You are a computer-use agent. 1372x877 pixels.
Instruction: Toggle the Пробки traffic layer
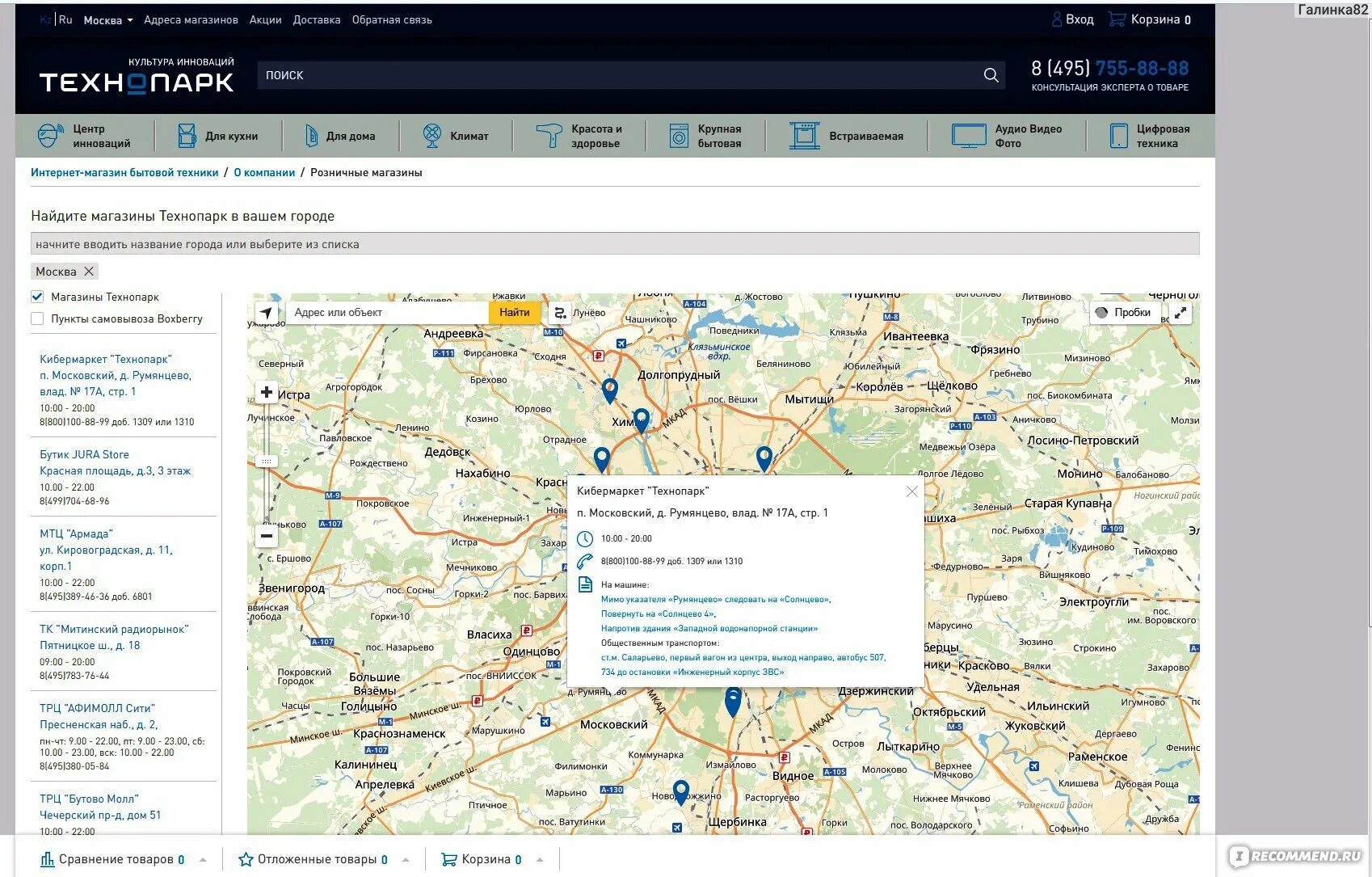(1124, 313)
